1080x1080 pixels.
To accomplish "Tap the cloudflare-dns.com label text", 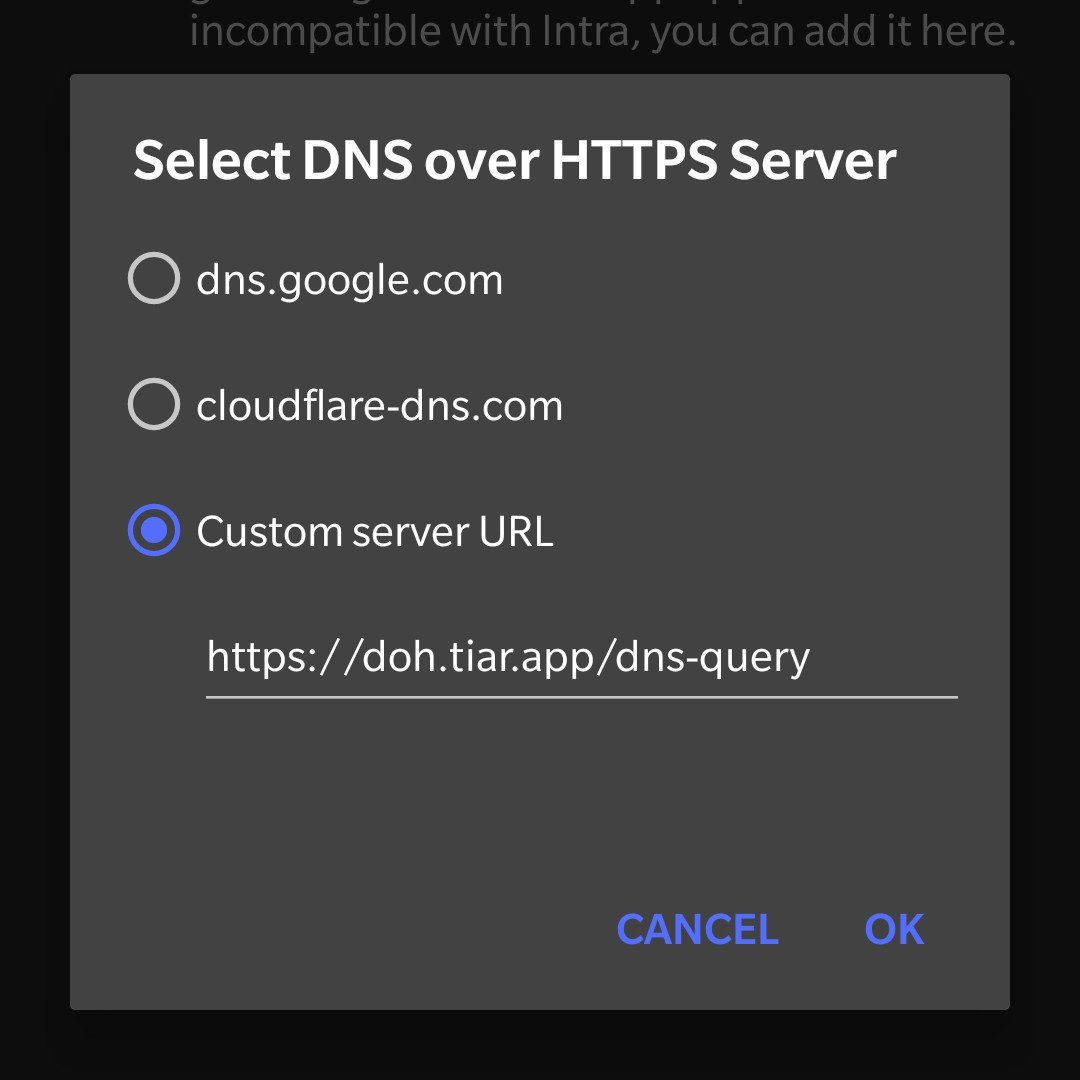I will [379, 406].
